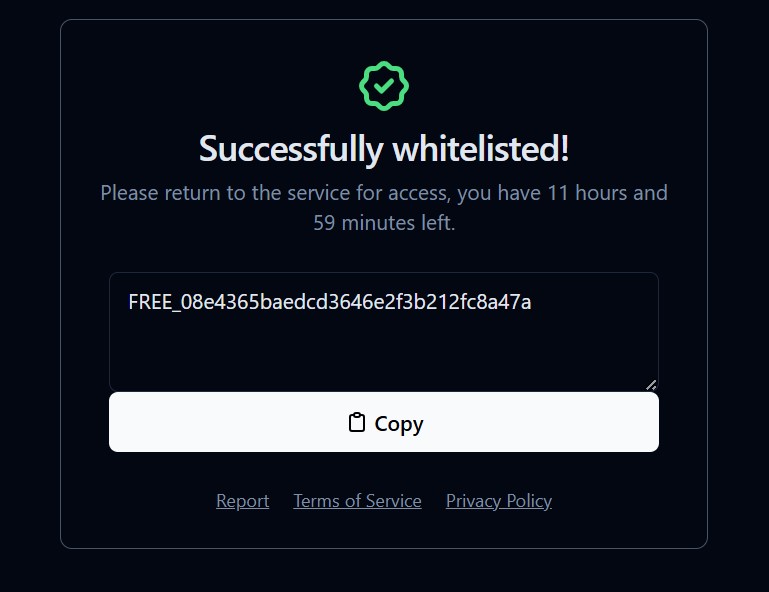The height and width of the screenshot is (592, 769).
Task: Click the FREE_08e4365b key text
Action: point(330,302)
